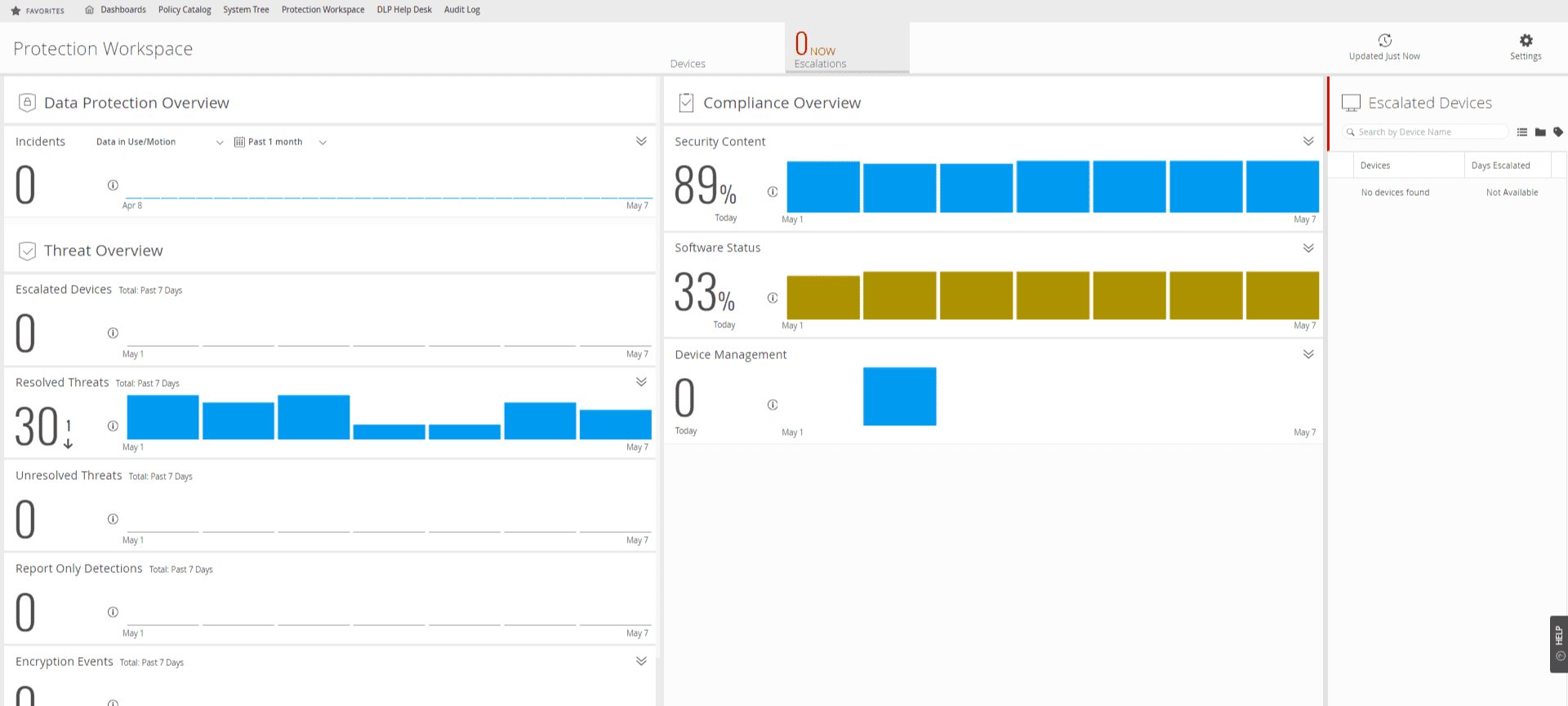
Task: Open the Settings gear icon
Action: click(x=1526, y=41)
